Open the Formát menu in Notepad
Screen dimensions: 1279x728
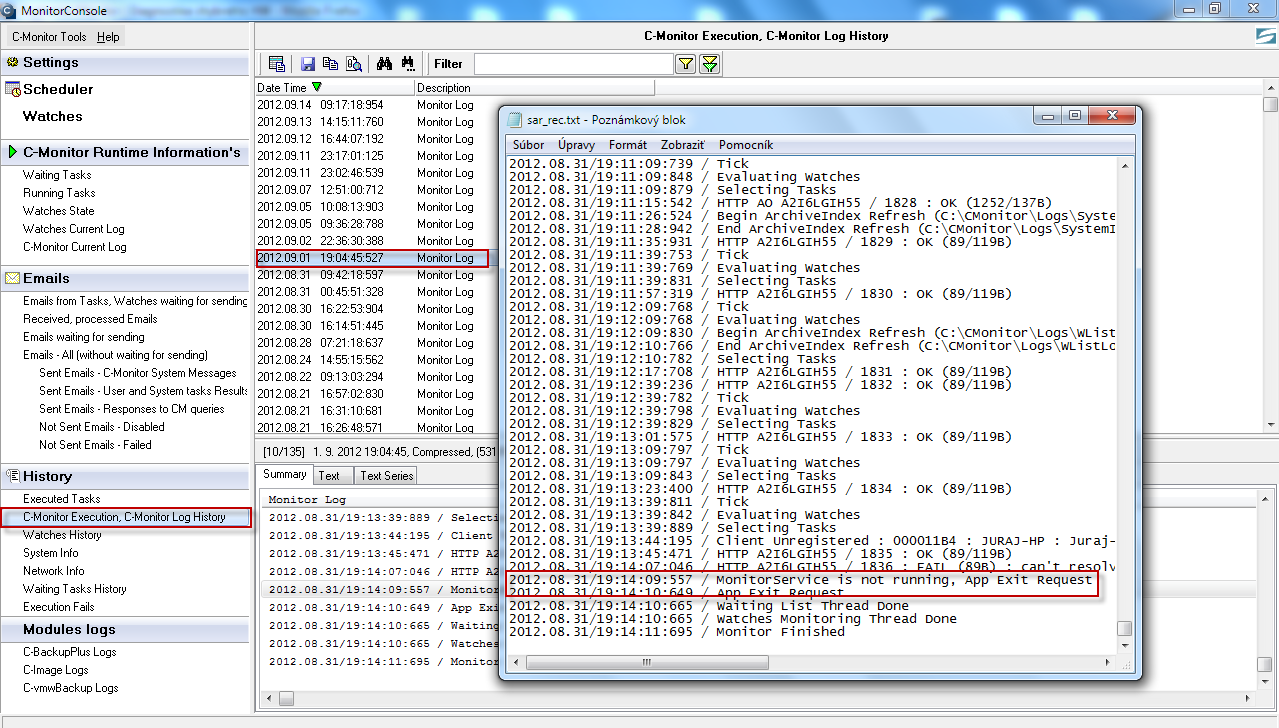pos(628,145)
